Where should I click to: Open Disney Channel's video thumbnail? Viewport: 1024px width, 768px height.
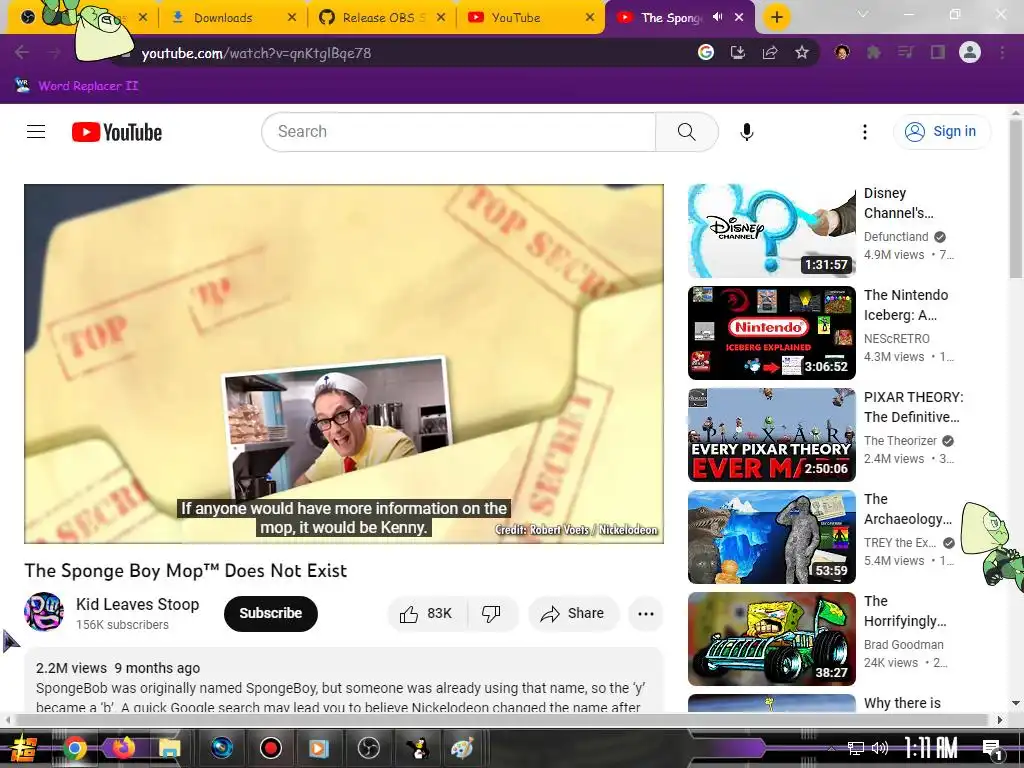[x=771, y=231]
